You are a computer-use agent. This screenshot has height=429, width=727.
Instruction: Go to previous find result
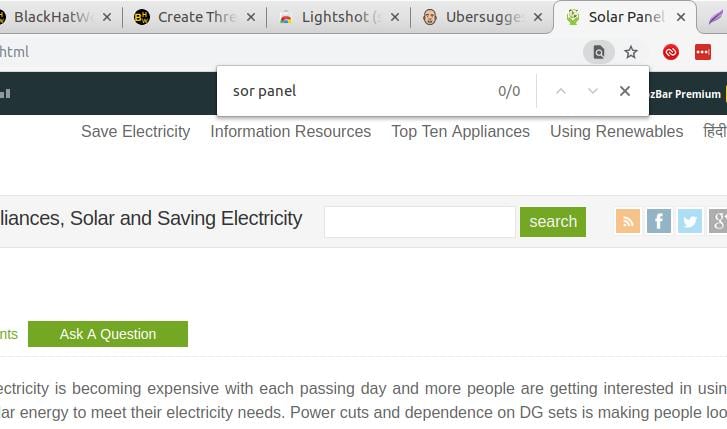point(561,91)
